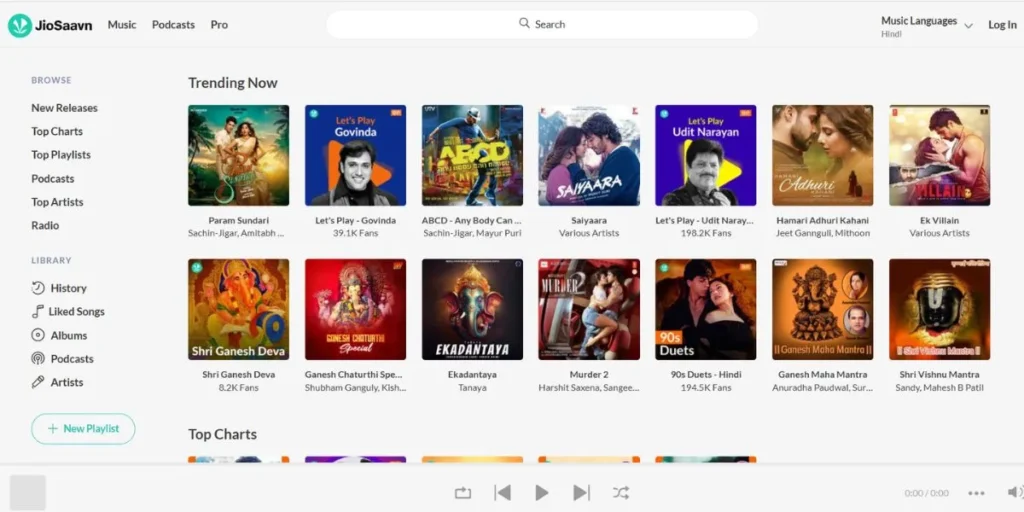Open the Pro menu item
The width and height of the screenshot is (1024, 512).
click(x=219, y=25)
